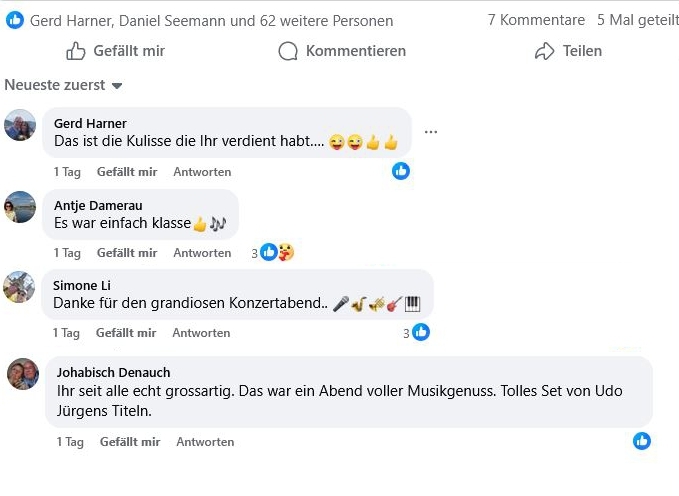Click the thumbs-up icon next to Gefällt mir
The image size is (679, 496).
click(76, 51)
